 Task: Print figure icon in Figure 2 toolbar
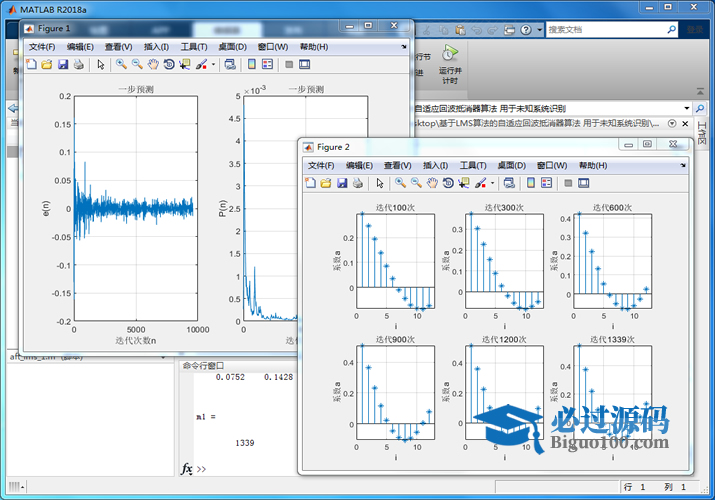click(358, 183)
